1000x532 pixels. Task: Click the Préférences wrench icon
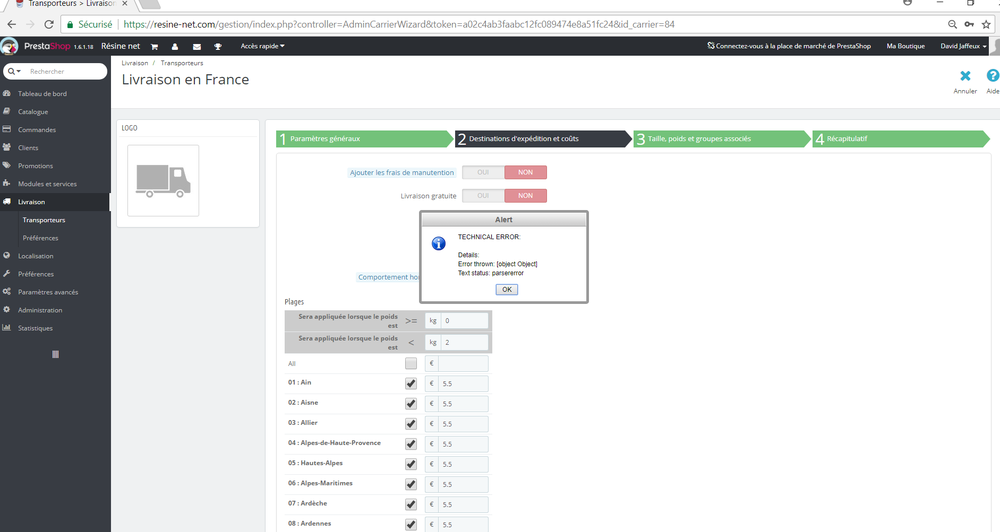pyautogui.click(x=6, y=273)
